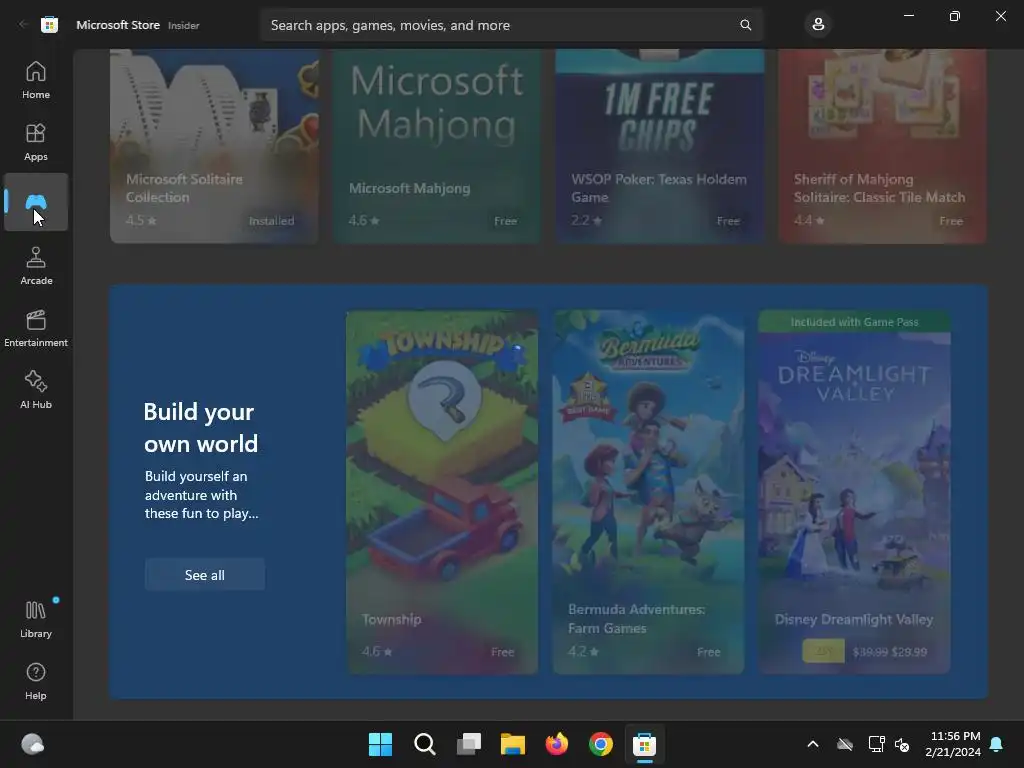Click the Microsoft Store logo icon

(50, 25)
